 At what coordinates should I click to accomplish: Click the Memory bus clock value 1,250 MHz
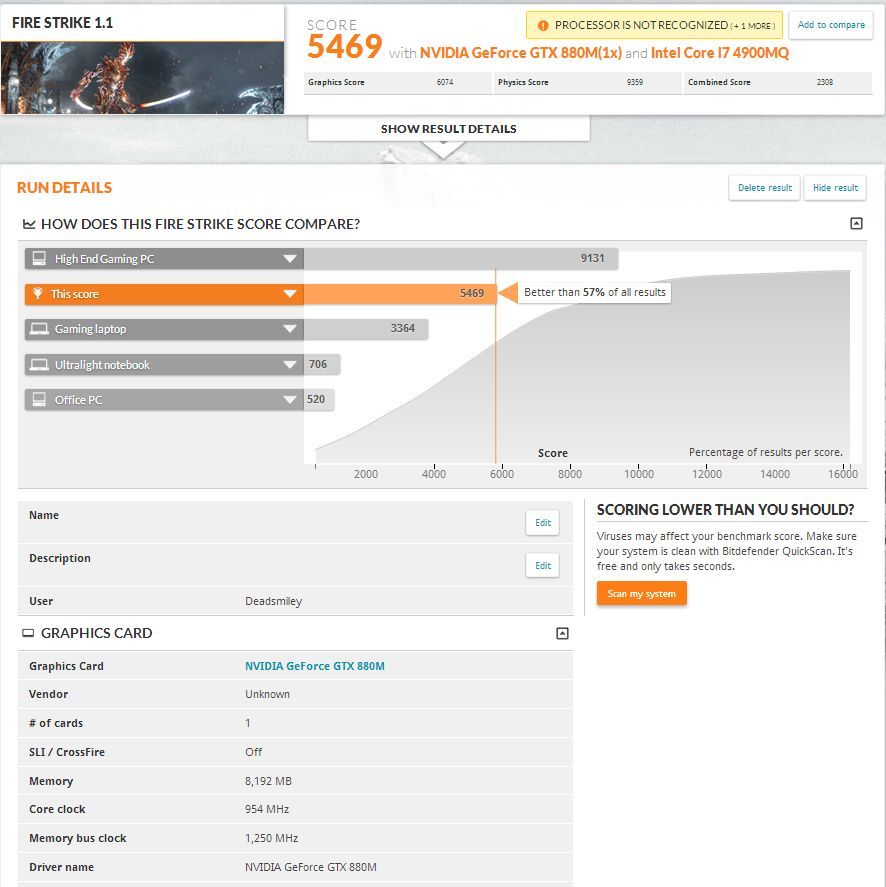click(272, 838)
